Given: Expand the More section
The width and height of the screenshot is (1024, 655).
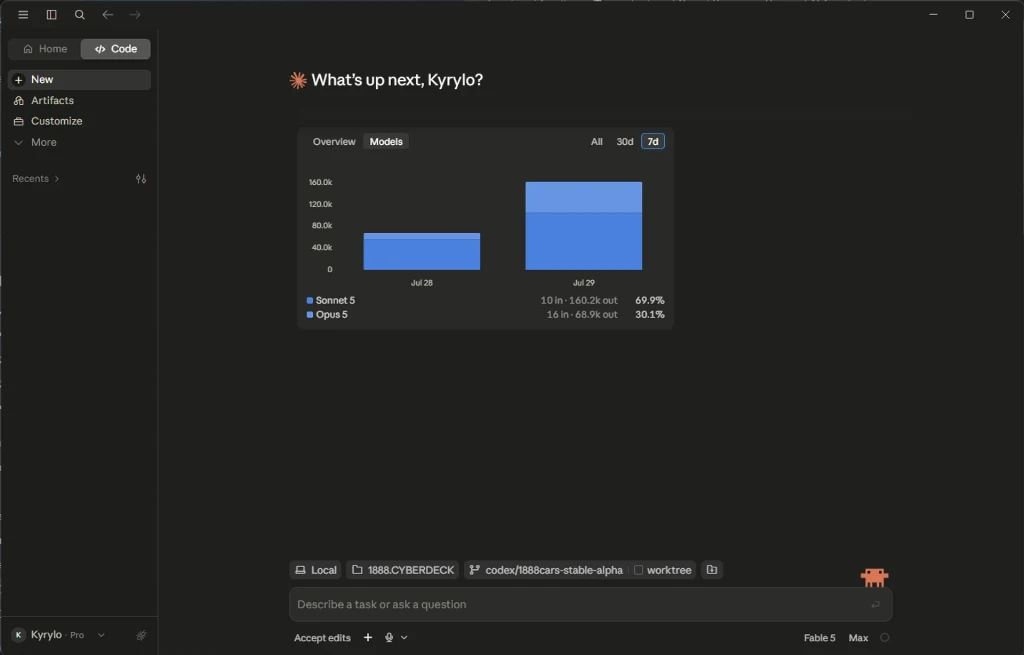Looking at the screenshot, I should [x=80, y=142].
